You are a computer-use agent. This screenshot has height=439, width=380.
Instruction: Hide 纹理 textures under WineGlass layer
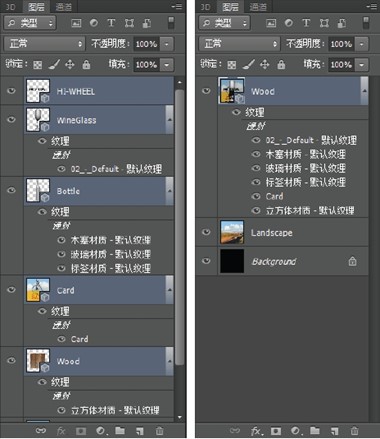click(42, 141)
